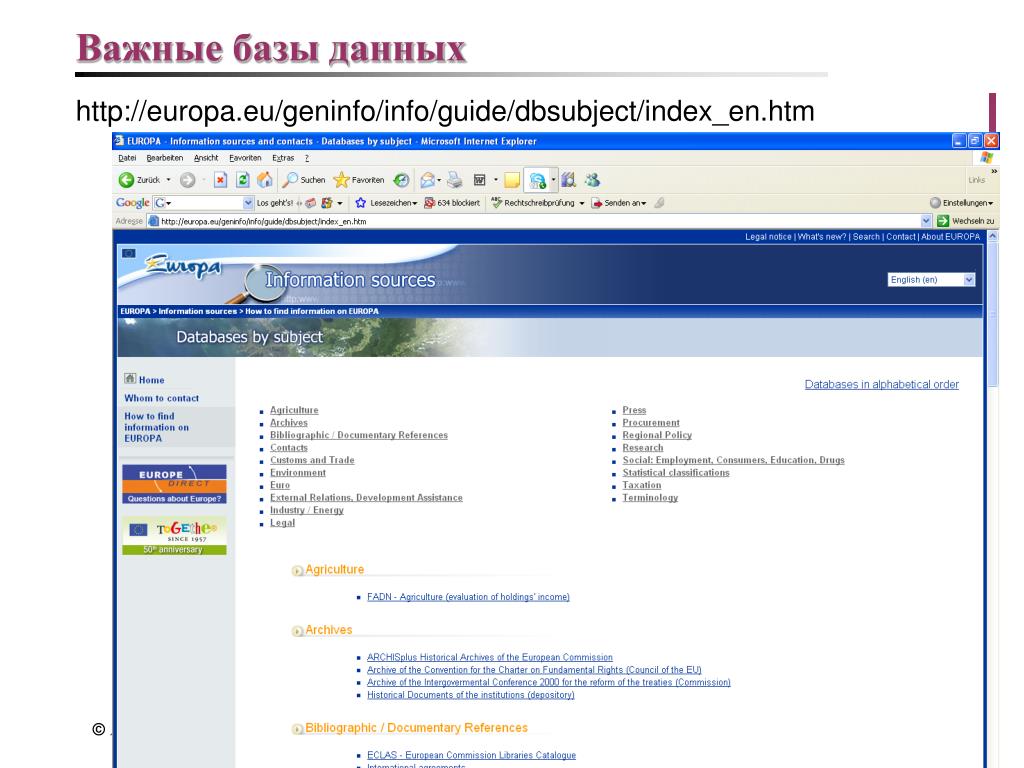Image resolution: width=1024 pixels, height=768 pixels.
Task: Expand the Links toolbar chevron
Action: tap(994, 172)
